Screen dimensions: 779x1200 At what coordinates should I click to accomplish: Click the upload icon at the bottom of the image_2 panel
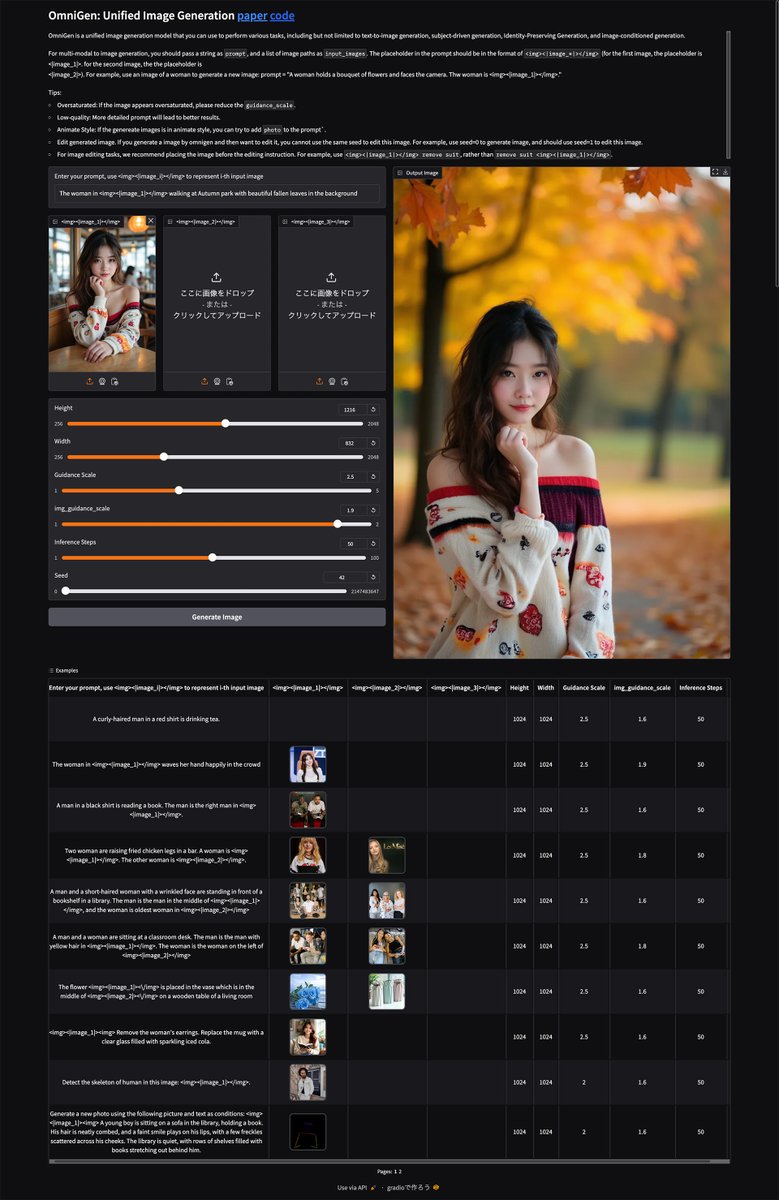coord(205,381)
